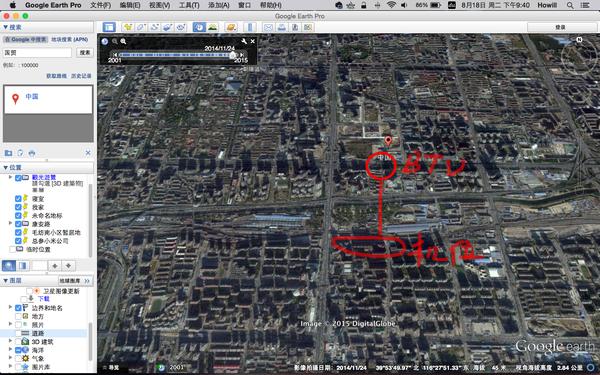Toggle the sidebar visibility toolbar icon
This screenshot has height=375, width=600.
[109, 27]
